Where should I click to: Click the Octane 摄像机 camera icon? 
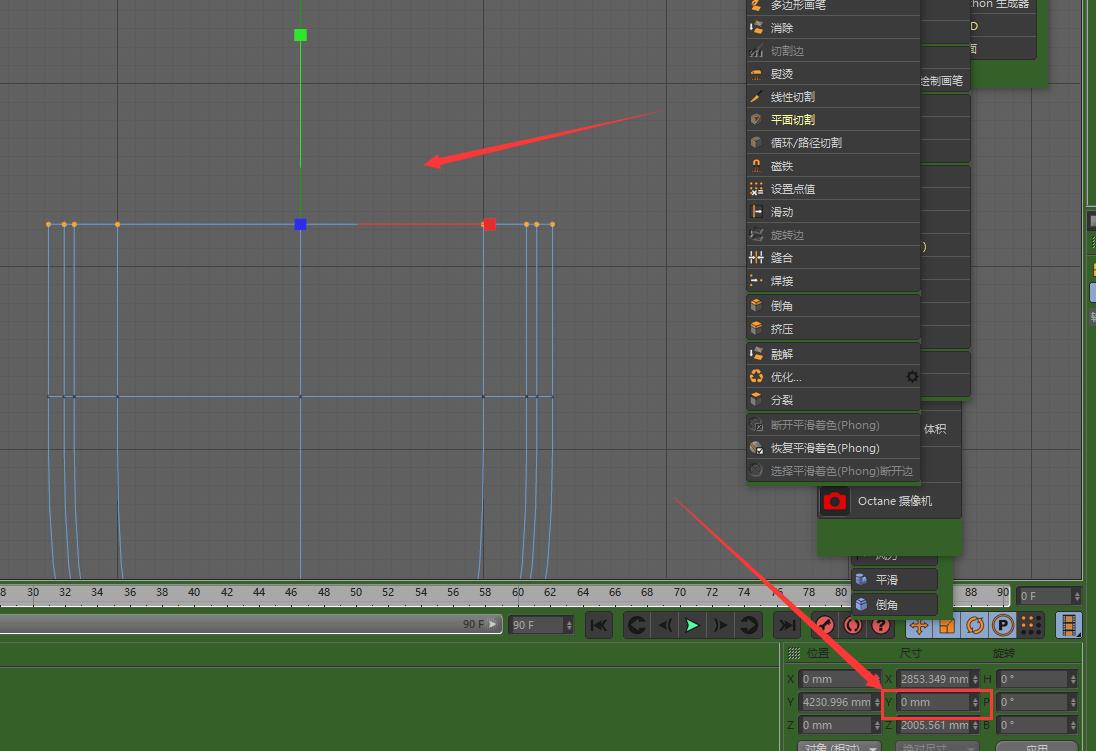tap(834, 501)
